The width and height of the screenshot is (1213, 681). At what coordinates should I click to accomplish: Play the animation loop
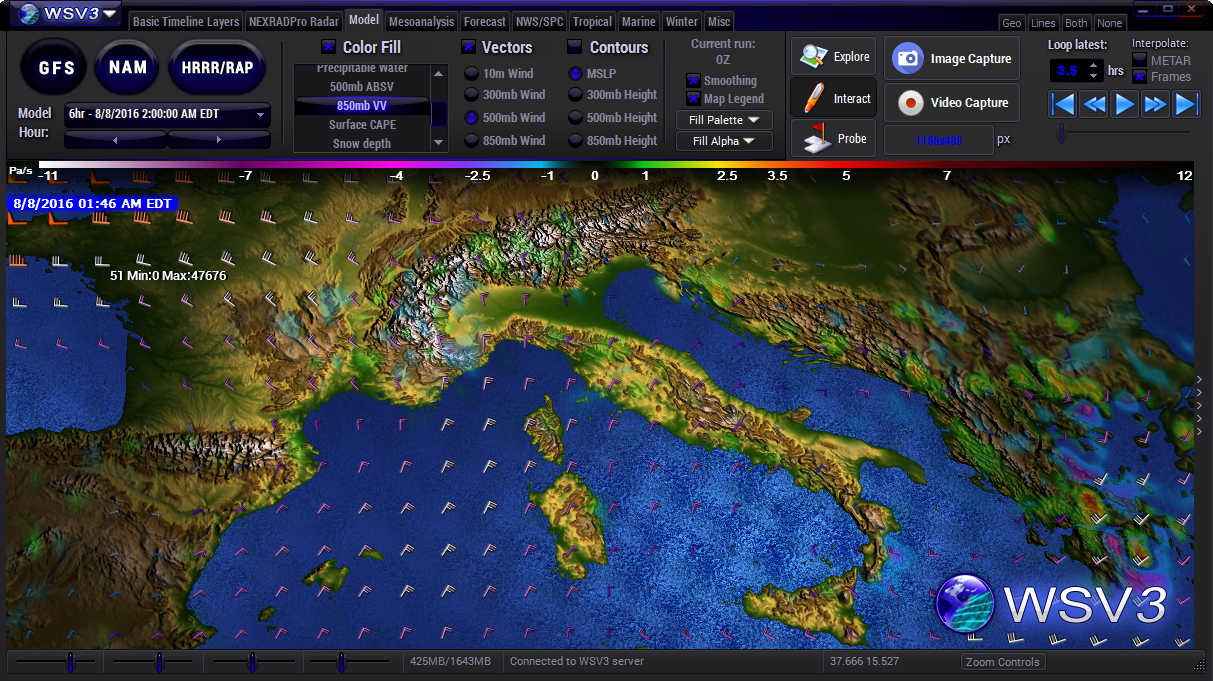(1125, 104)
